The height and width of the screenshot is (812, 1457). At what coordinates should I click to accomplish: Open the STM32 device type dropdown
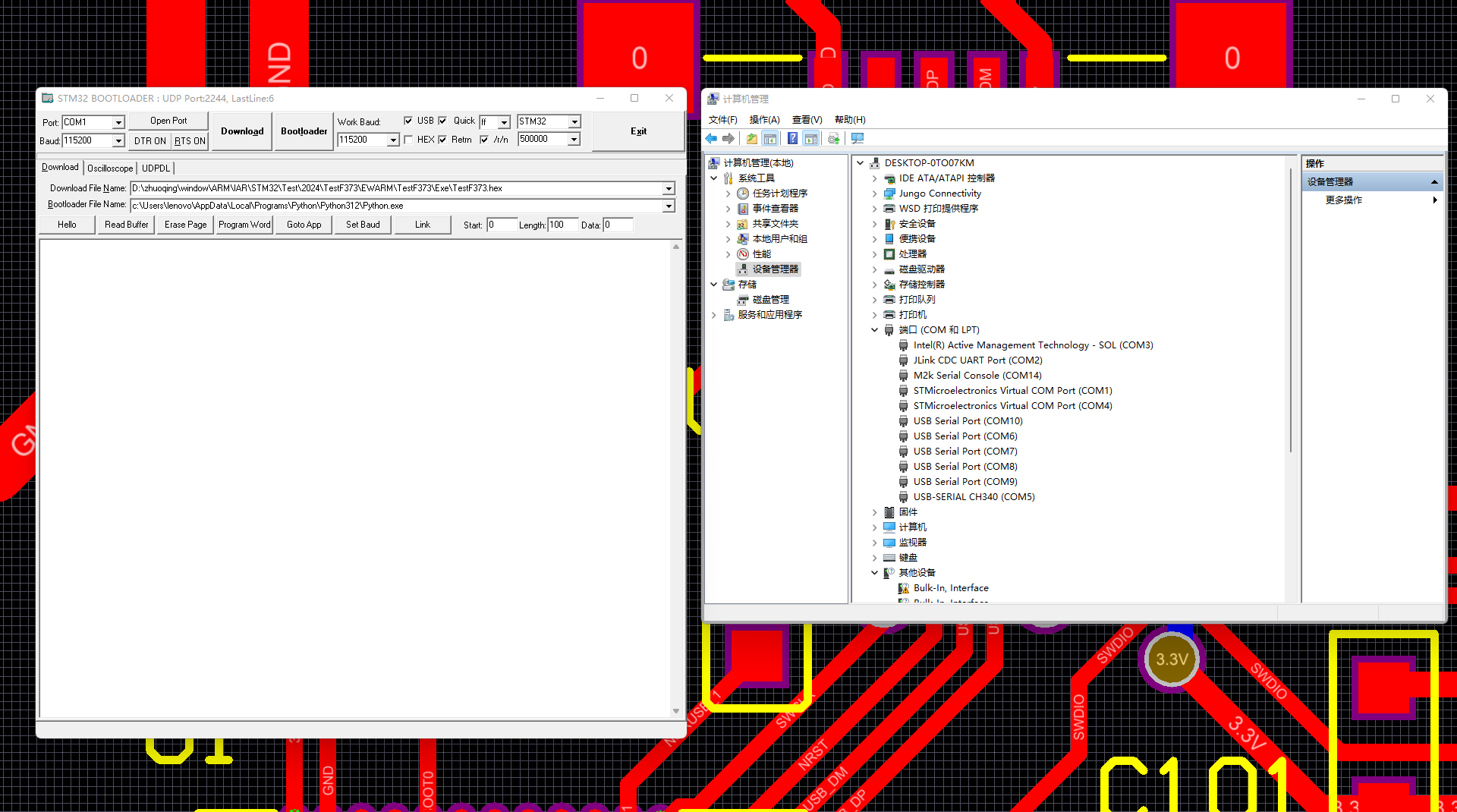coord(574,121)
